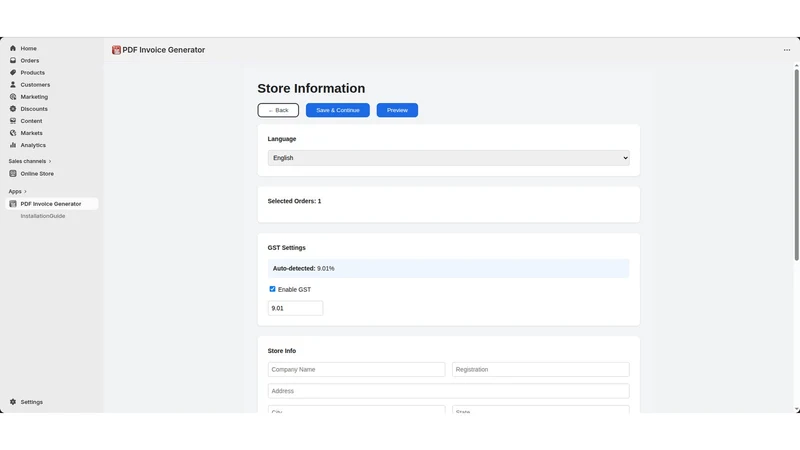Click the Preview button

(x=397, y=110)
